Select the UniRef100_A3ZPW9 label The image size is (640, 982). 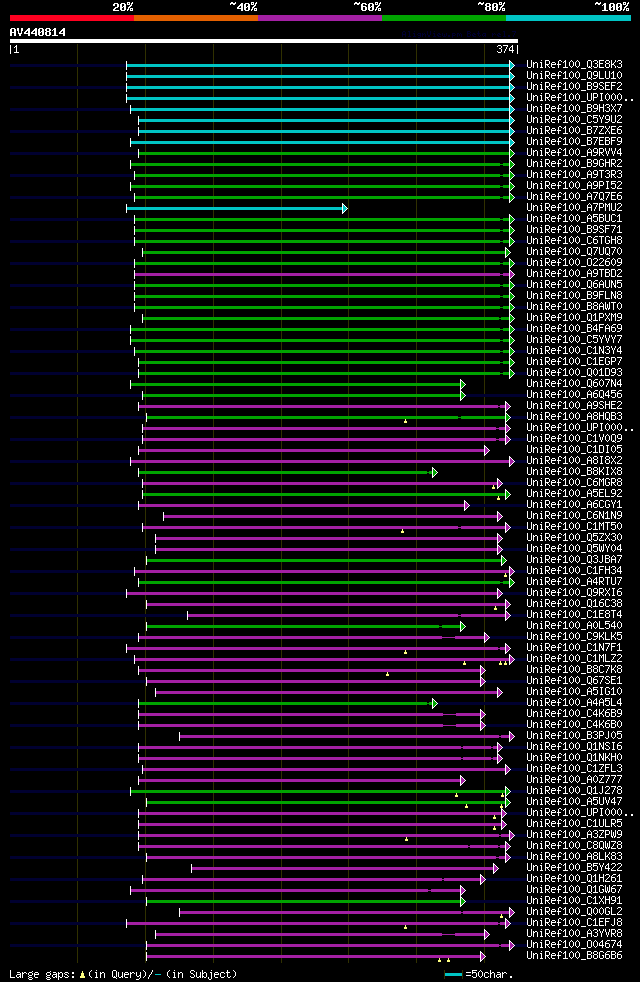coord(574,835)
